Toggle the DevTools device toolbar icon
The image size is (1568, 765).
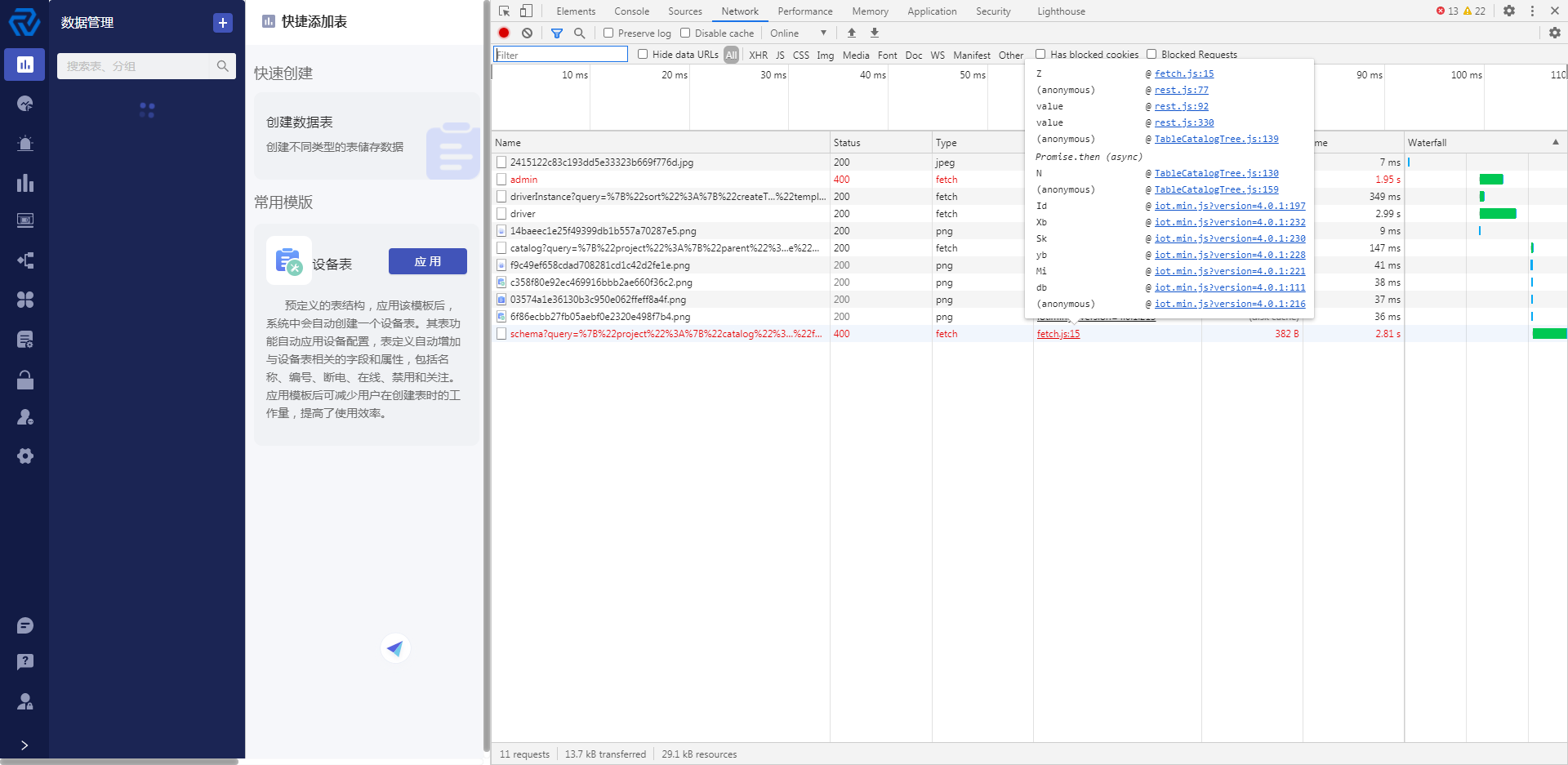click(x=526, y=11)
